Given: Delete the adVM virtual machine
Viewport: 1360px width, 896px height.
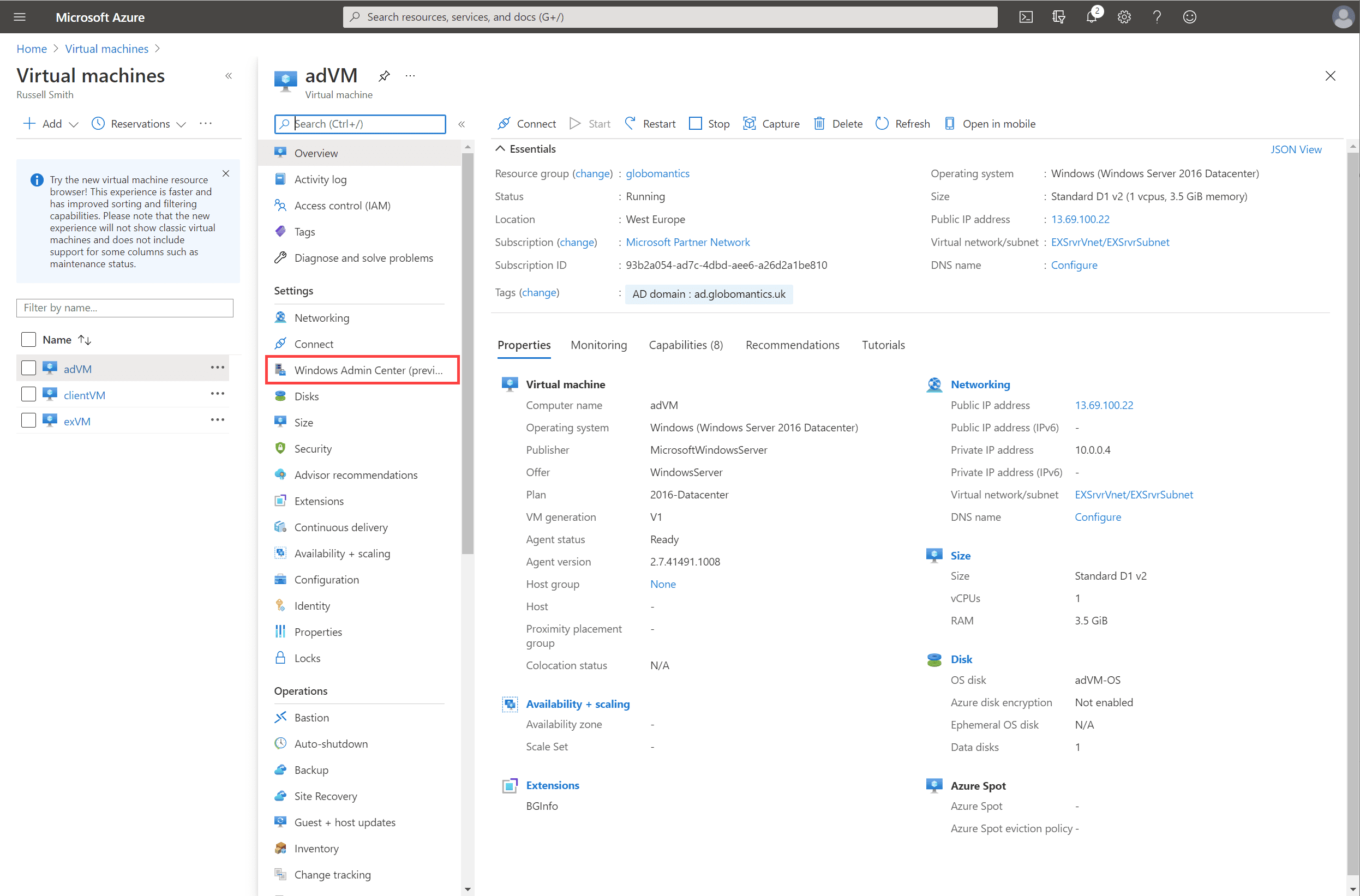Looking at the screenshot, I should 837,123.
